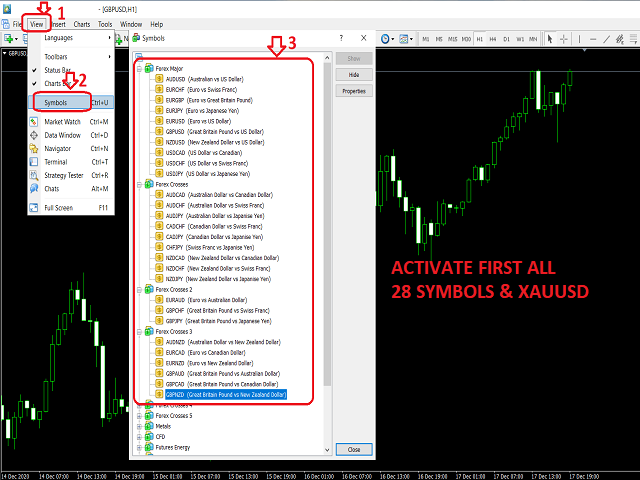Click the GBPJPY symbol coin icon
The height and width of the screenshot is (480, 640).
pos(160,320)
